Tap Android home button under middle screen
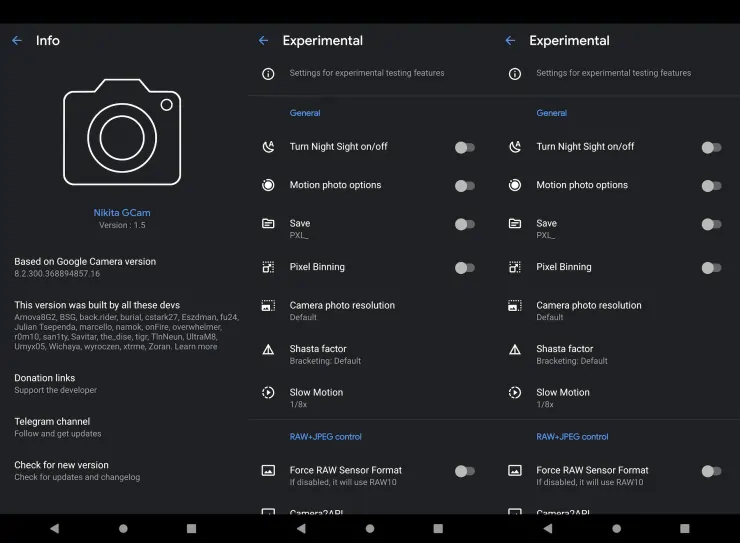Screen dimensions: 740x543 point(370,528)
